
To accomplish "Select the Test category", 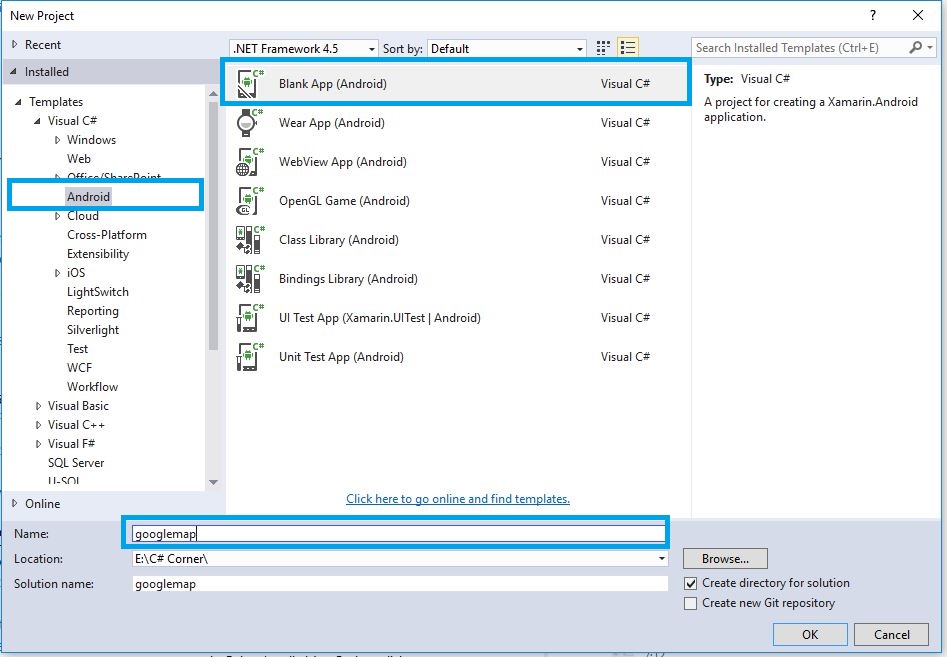I will point(77,349).
